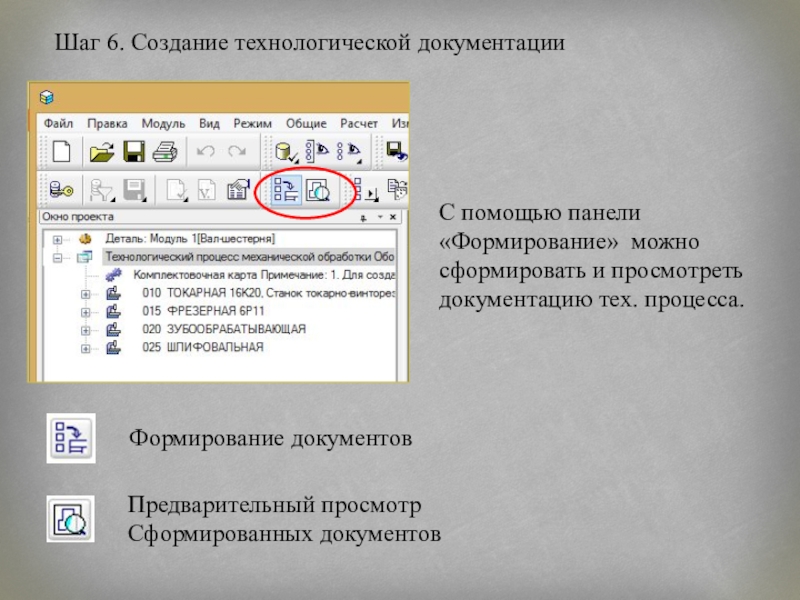Save with the floppy disk icon
The image size is (800, 600).
[x=134, y=152]
